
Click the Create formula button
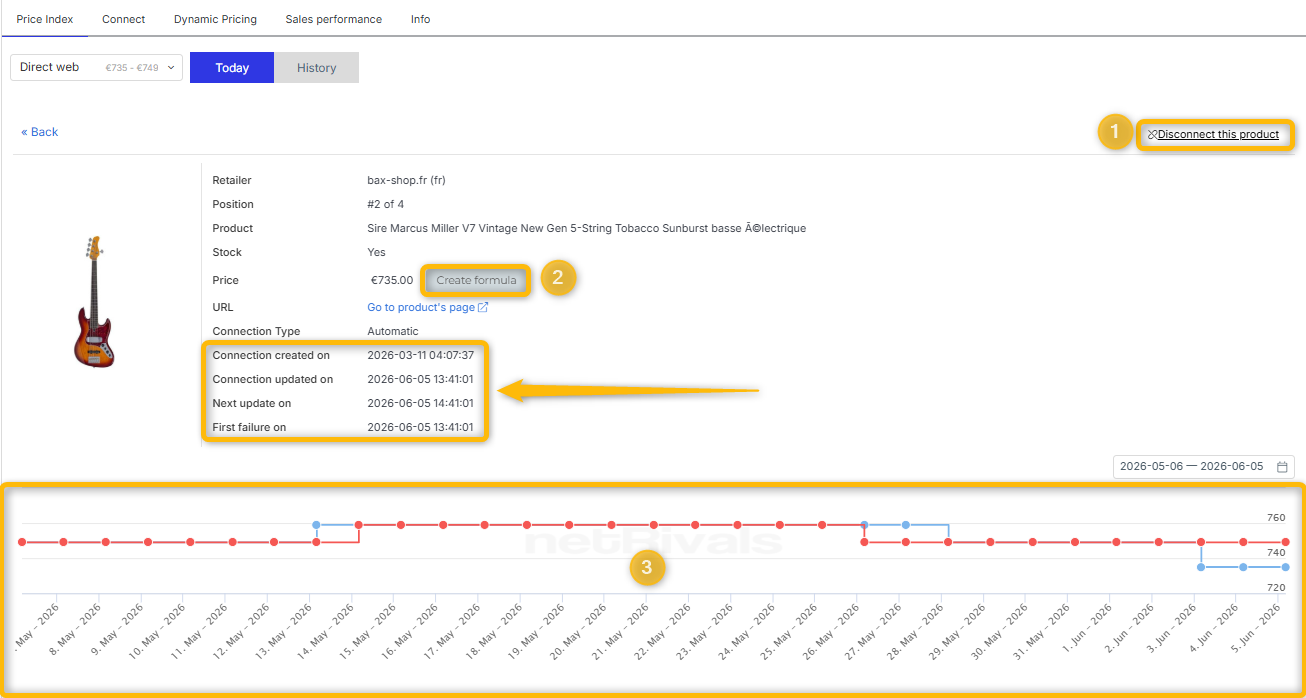476,281
